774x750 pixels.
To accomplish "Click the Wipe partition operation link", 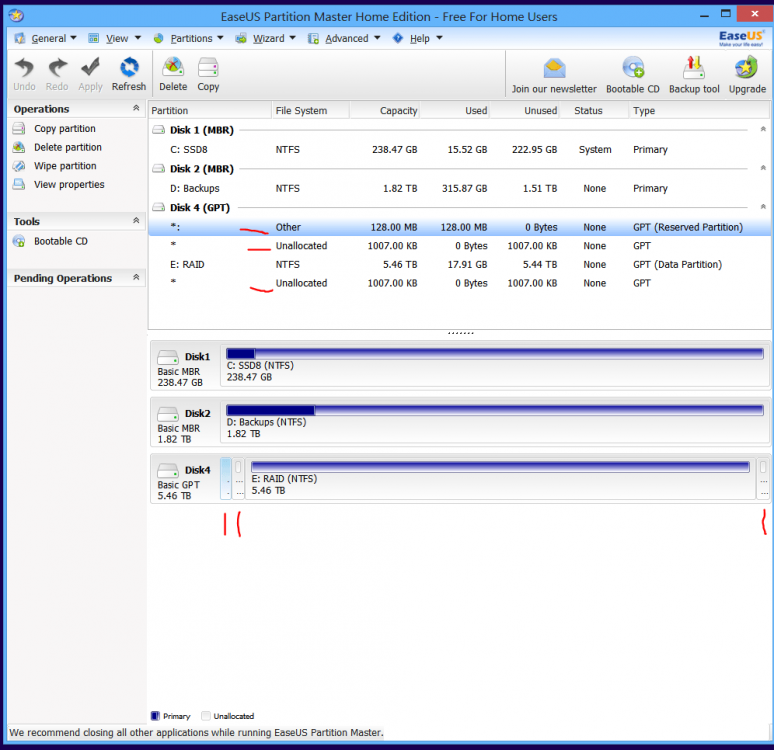I will pyautogui.click(x=65, y=166).
